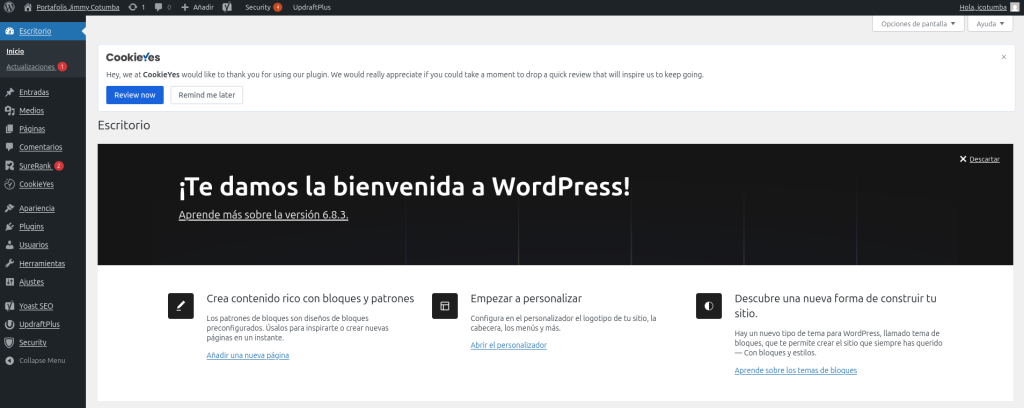Click the layout icon for customizing

coord(444,306)
